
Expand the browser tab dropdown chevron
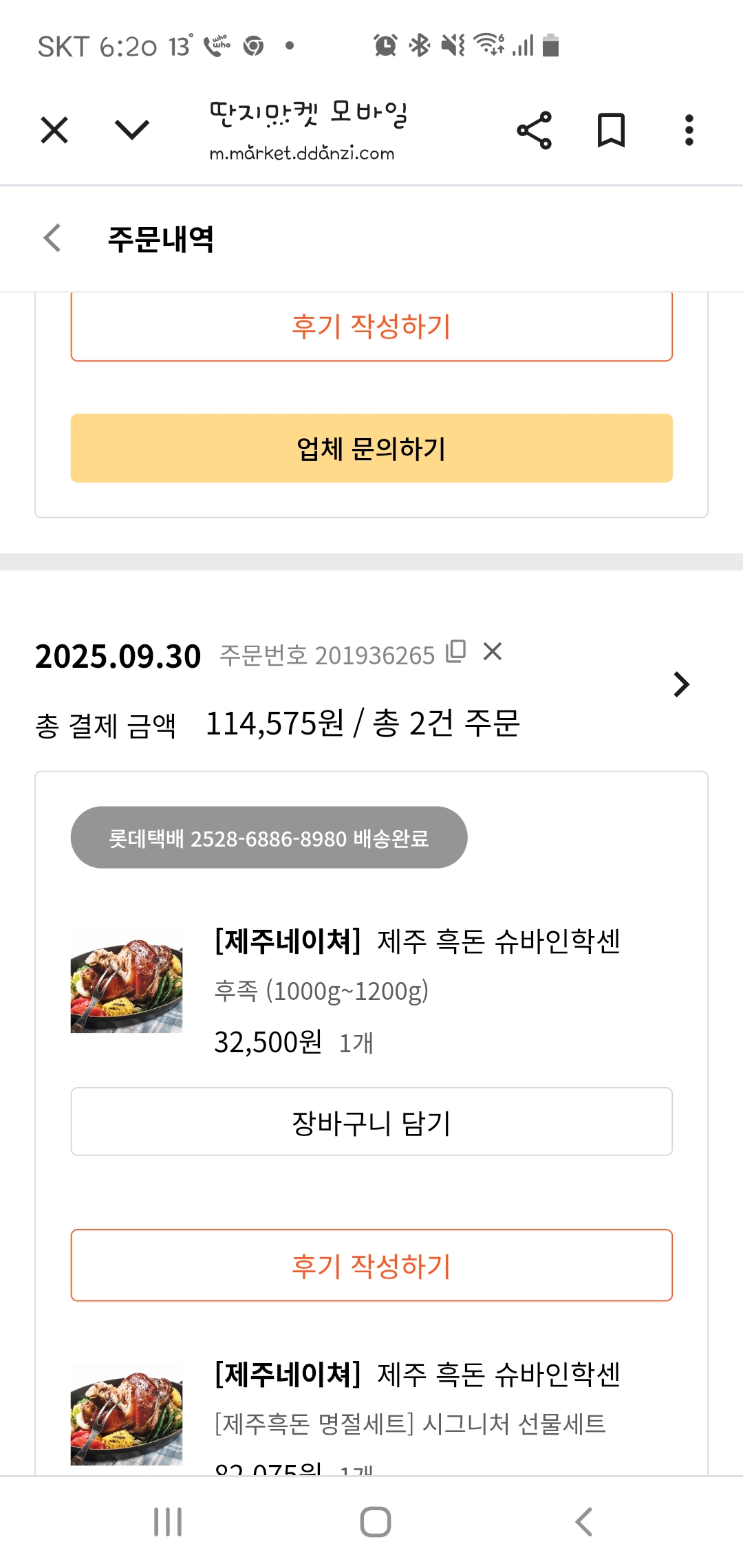pos(131,130)
